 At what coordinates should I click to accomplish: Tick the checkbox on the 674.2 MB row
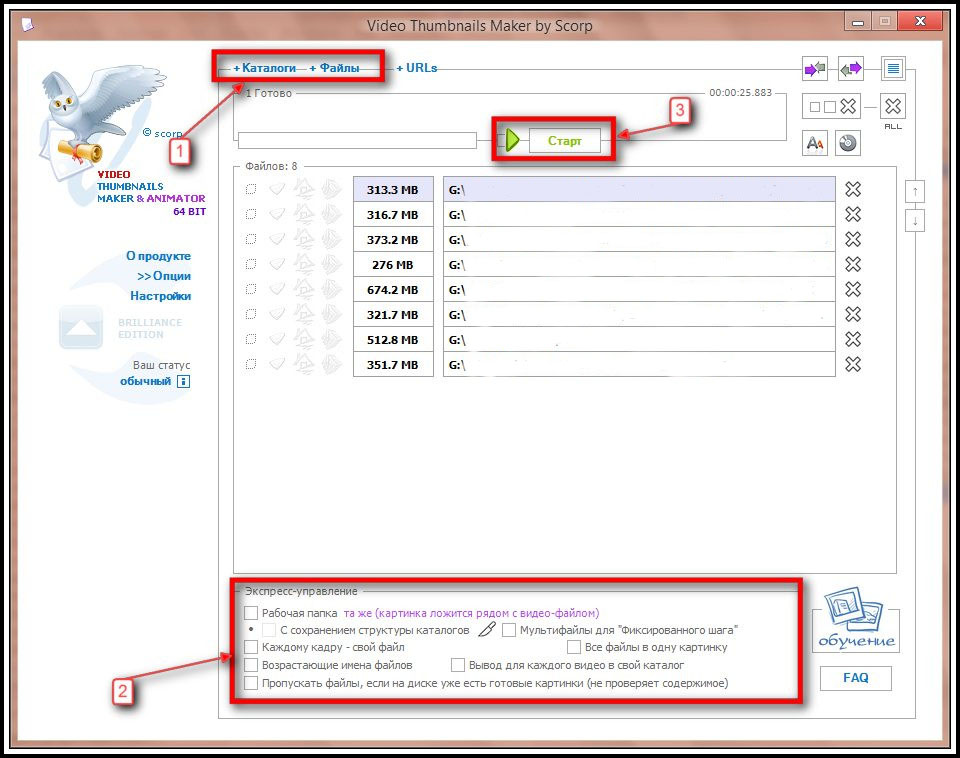[x=251, y=289]
